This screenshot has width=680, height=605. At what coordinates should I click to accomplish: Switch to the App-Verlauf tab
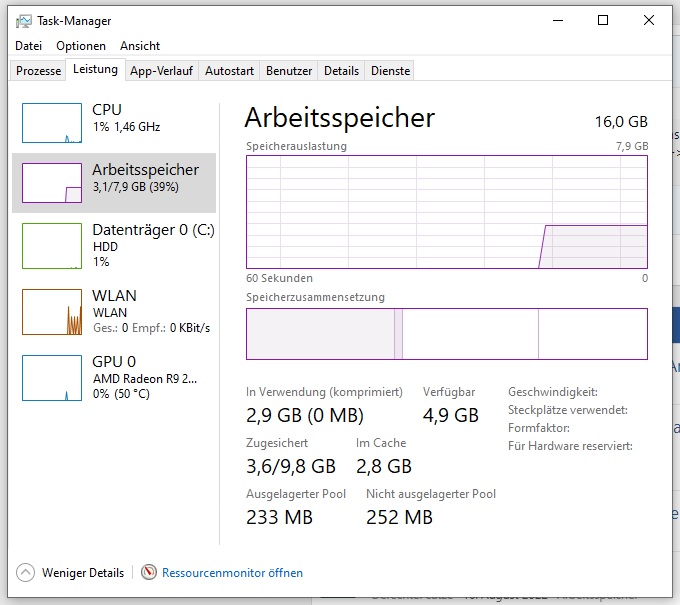161,71
